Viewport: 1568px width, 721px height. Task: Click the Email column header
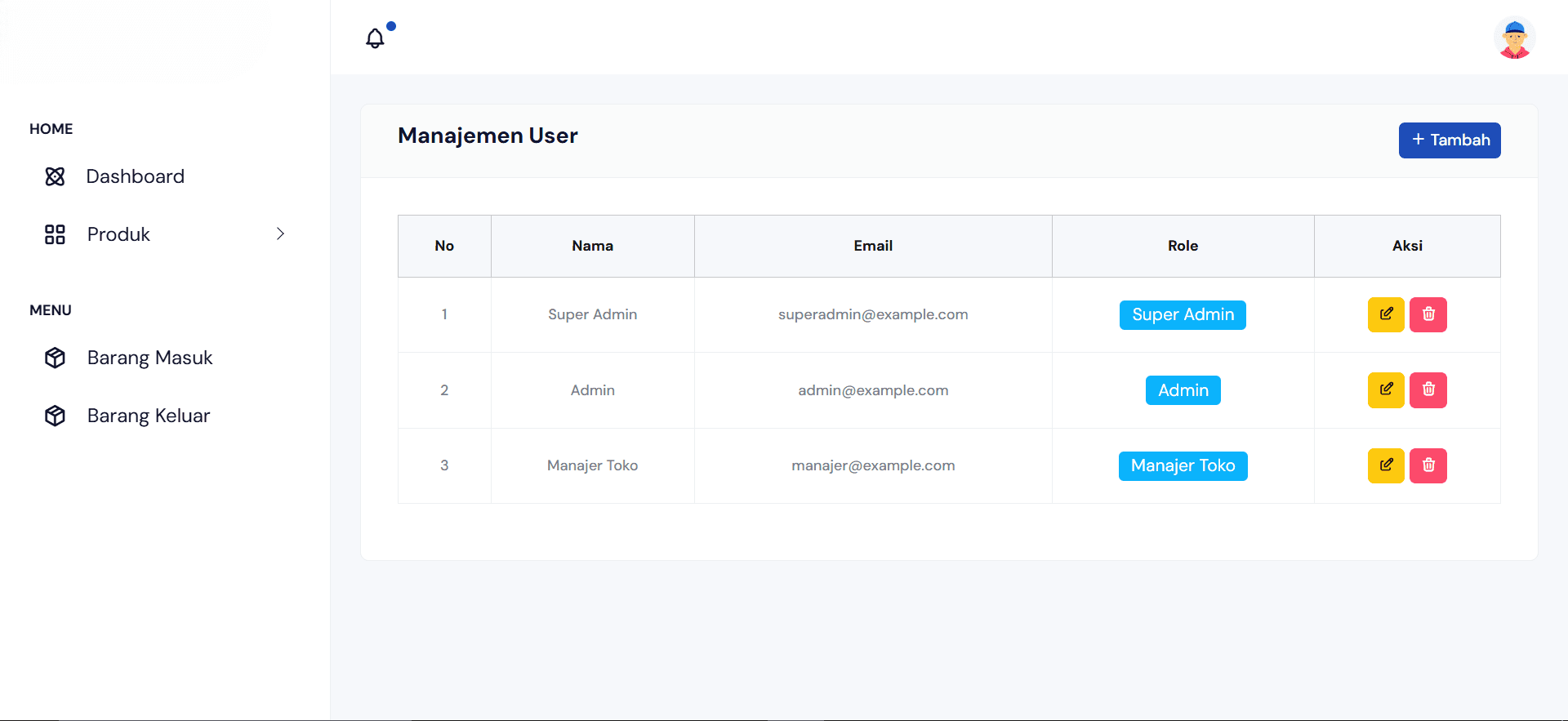point(873,246)
